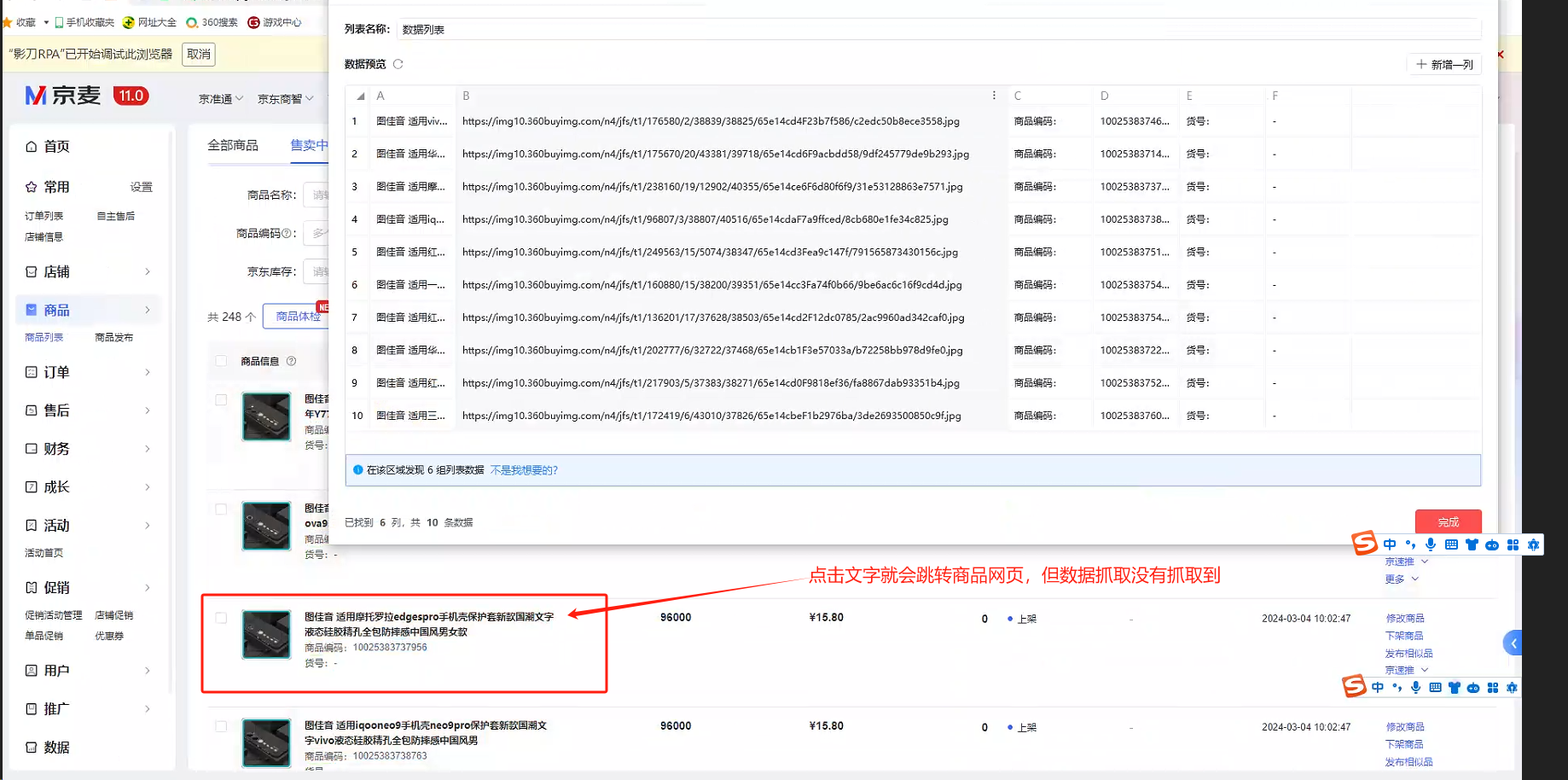Click the blue collapse arrow at right edge
The width and height of the screenshot is (1568, 780).
pyautogui.click(x=1513, y=643)
